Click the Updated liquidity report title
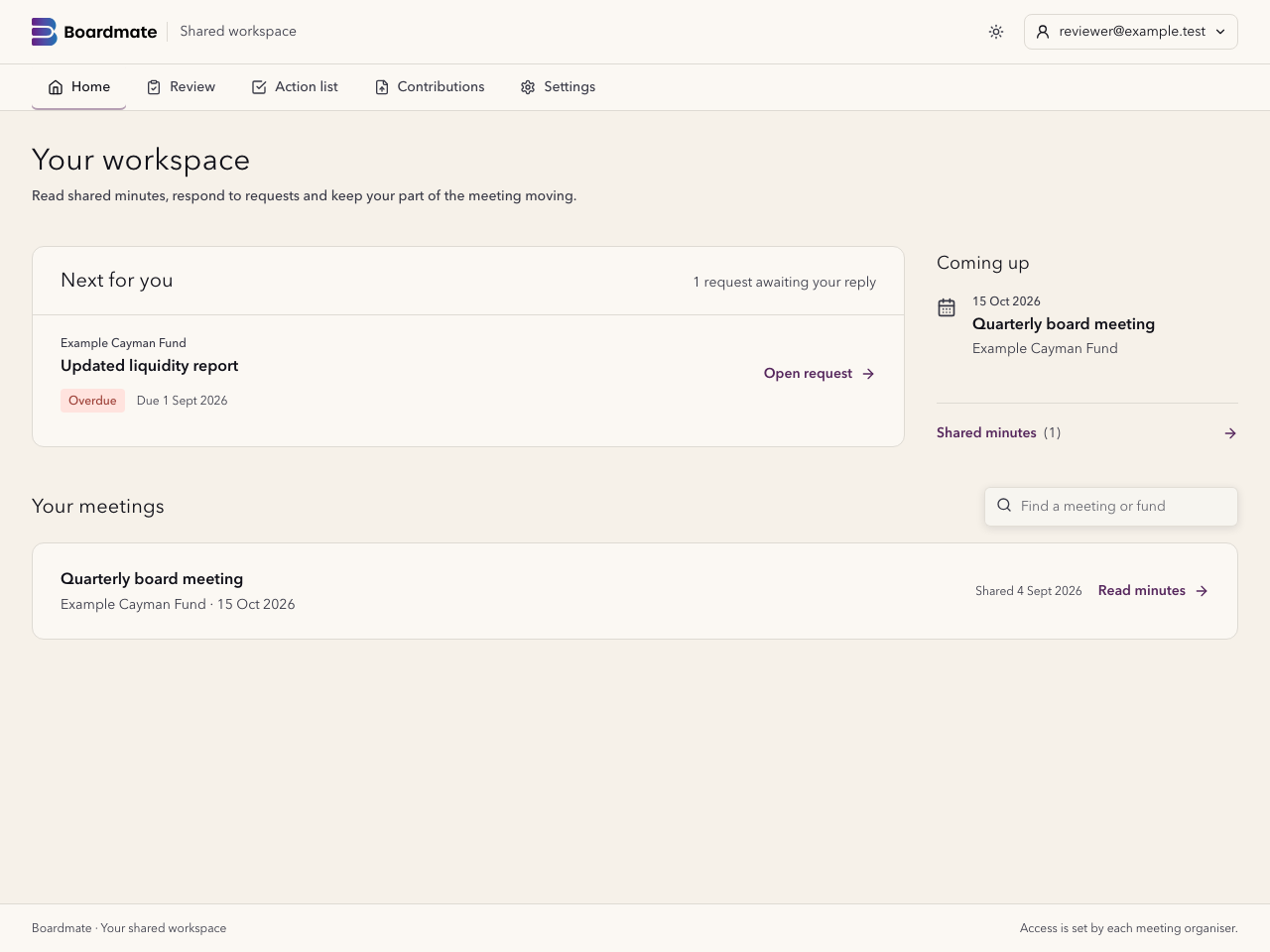1270x952 pixels. [149, 366]
